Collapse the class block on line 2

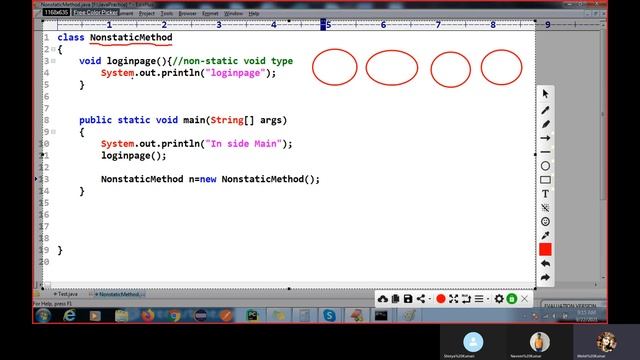pyautogui.click(x=53, y=49)
